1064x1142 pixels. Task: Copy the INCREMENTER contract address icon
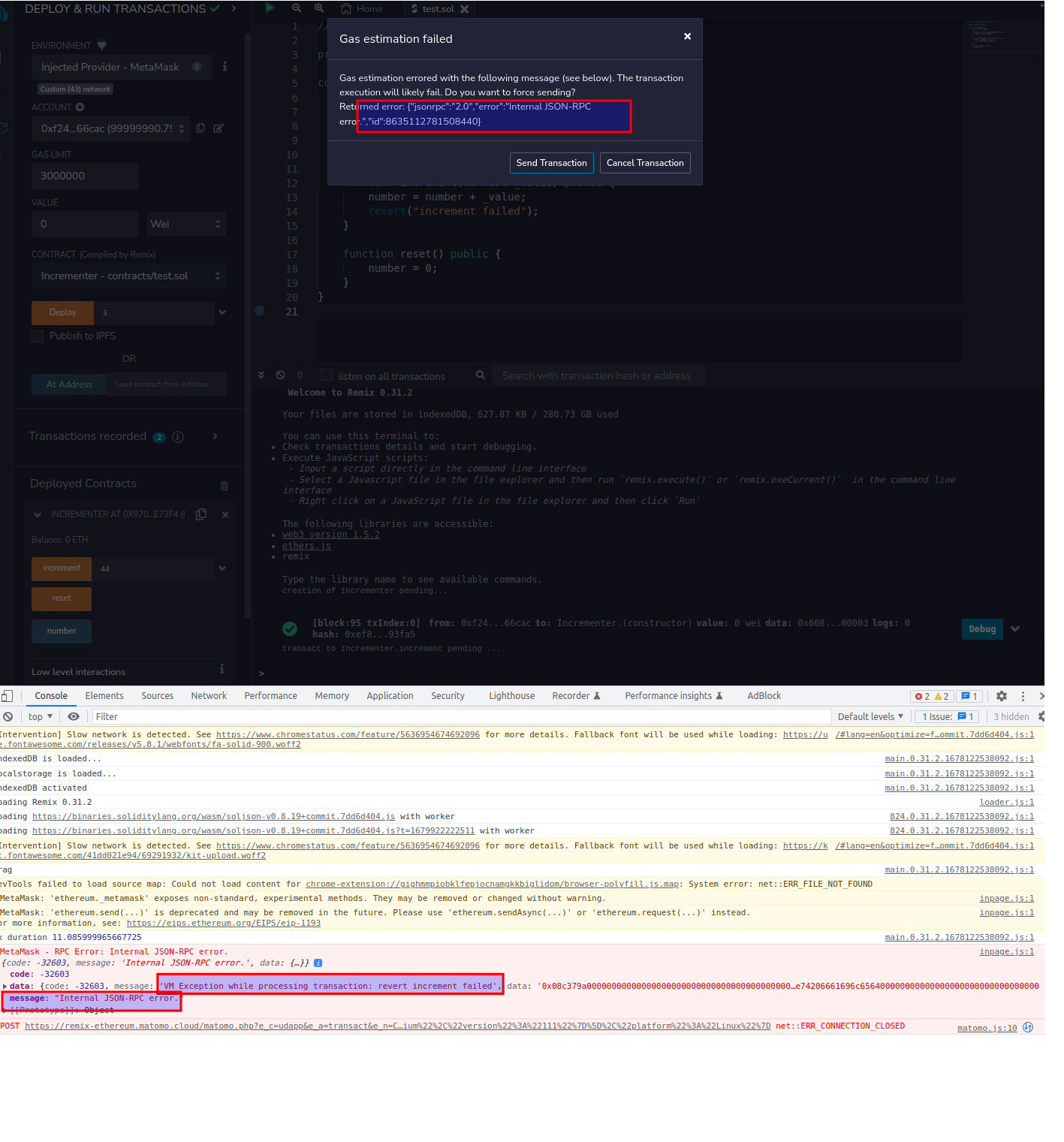click(x=200, y=514)
